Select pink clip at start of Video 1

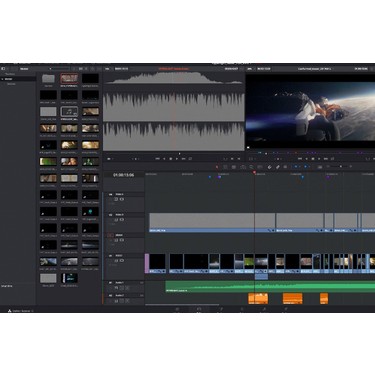[x=147, y=264]
